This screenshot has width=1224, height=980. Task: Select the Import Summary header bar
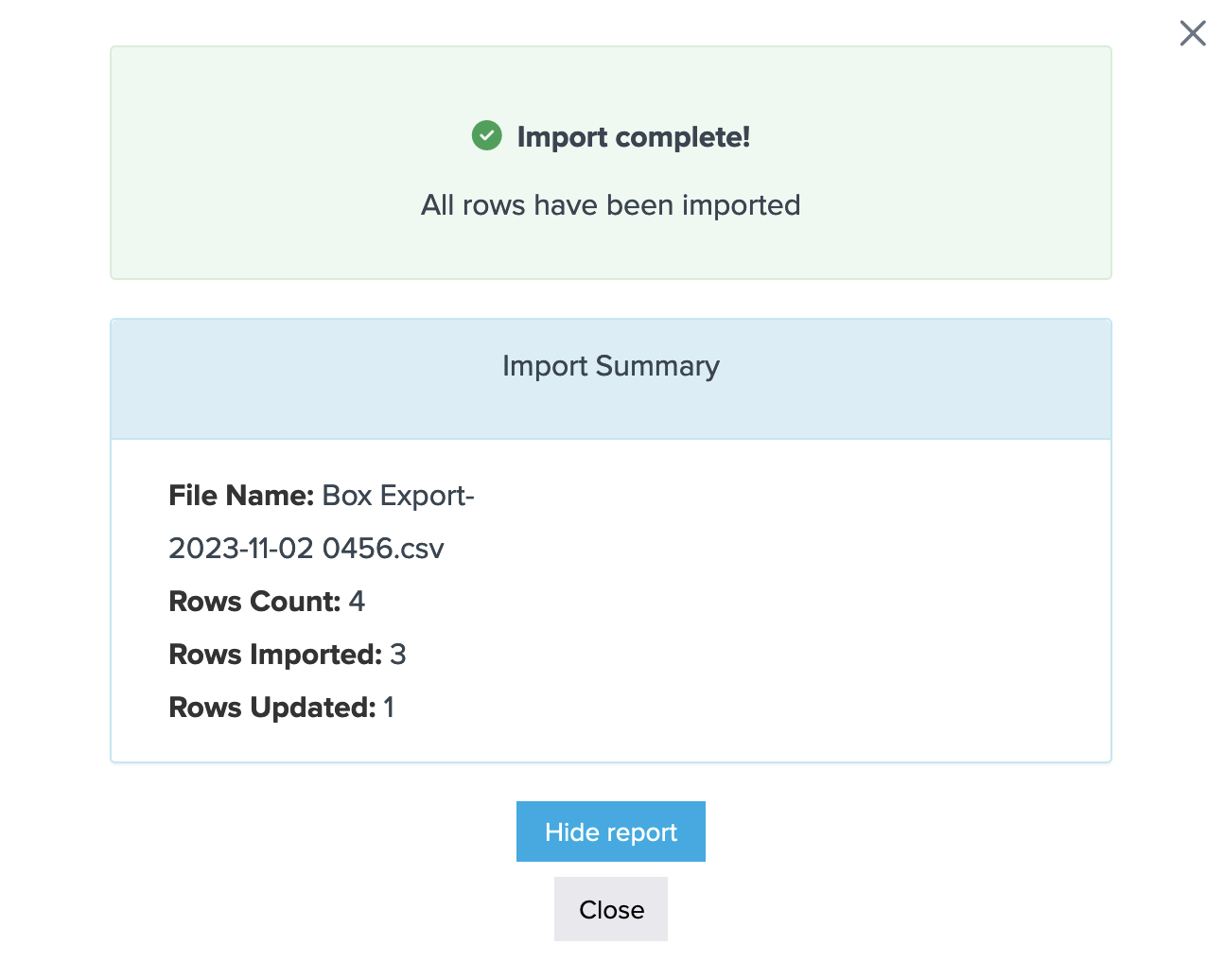[x=610, y=378]
